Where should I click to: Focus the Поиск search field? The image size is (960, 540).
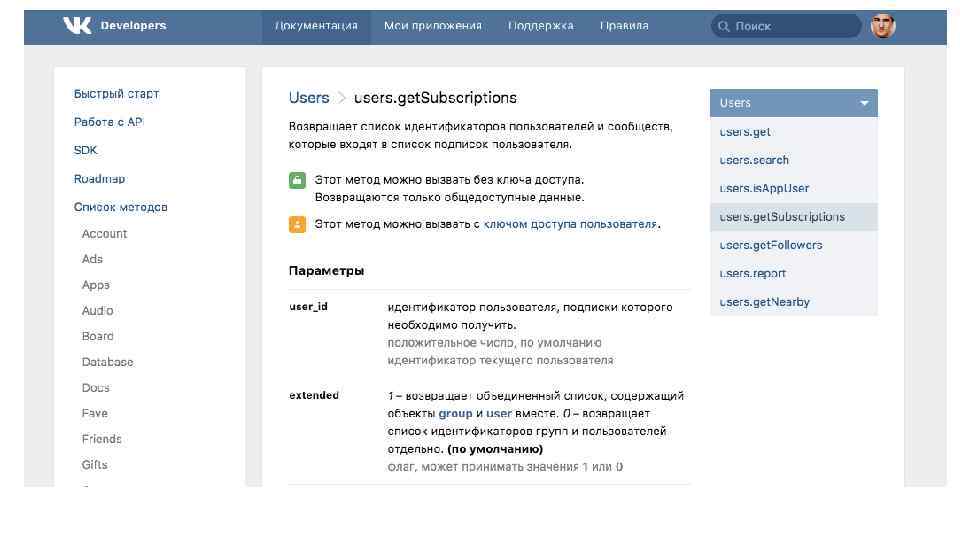[x=786, y=26]
